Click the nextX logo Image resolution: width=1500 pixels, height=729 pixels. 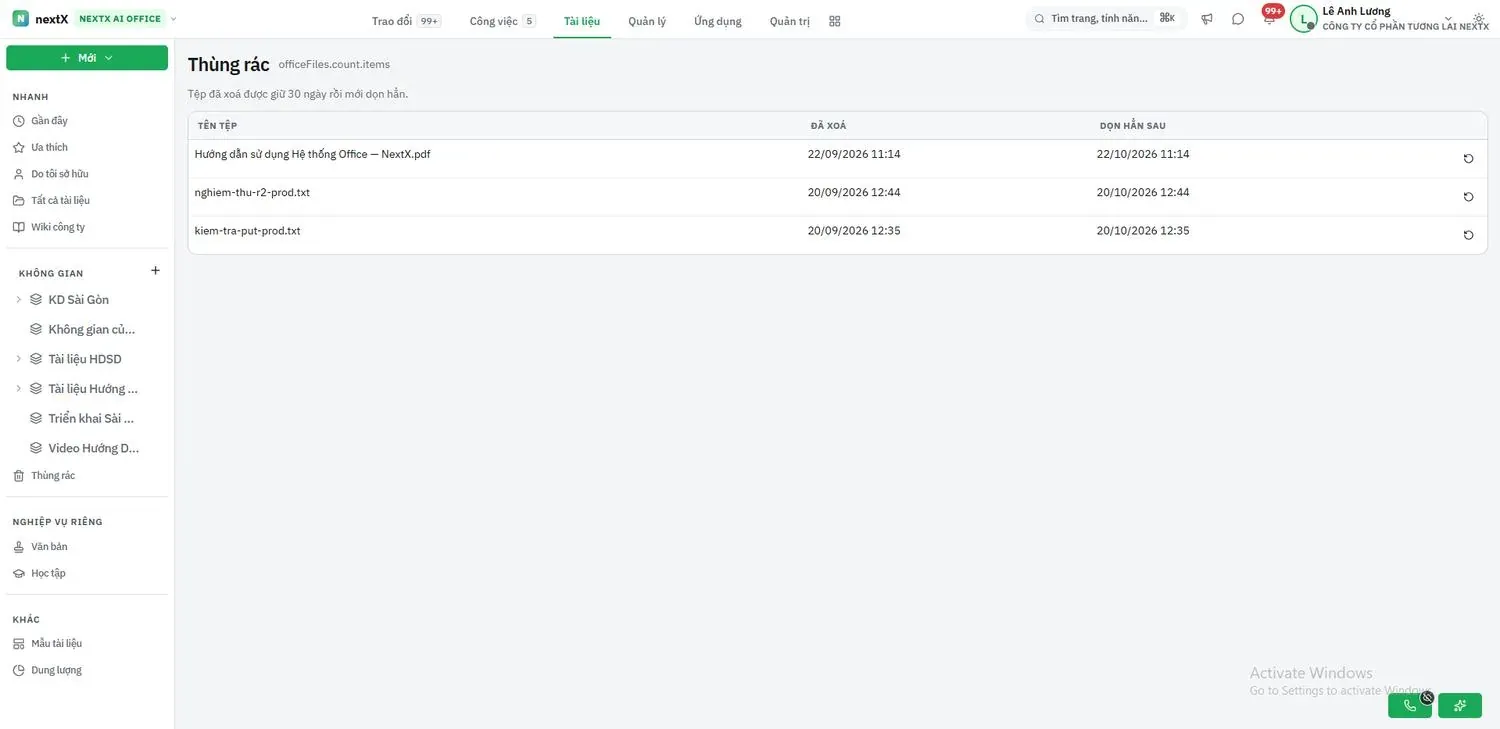pos(41,19)
